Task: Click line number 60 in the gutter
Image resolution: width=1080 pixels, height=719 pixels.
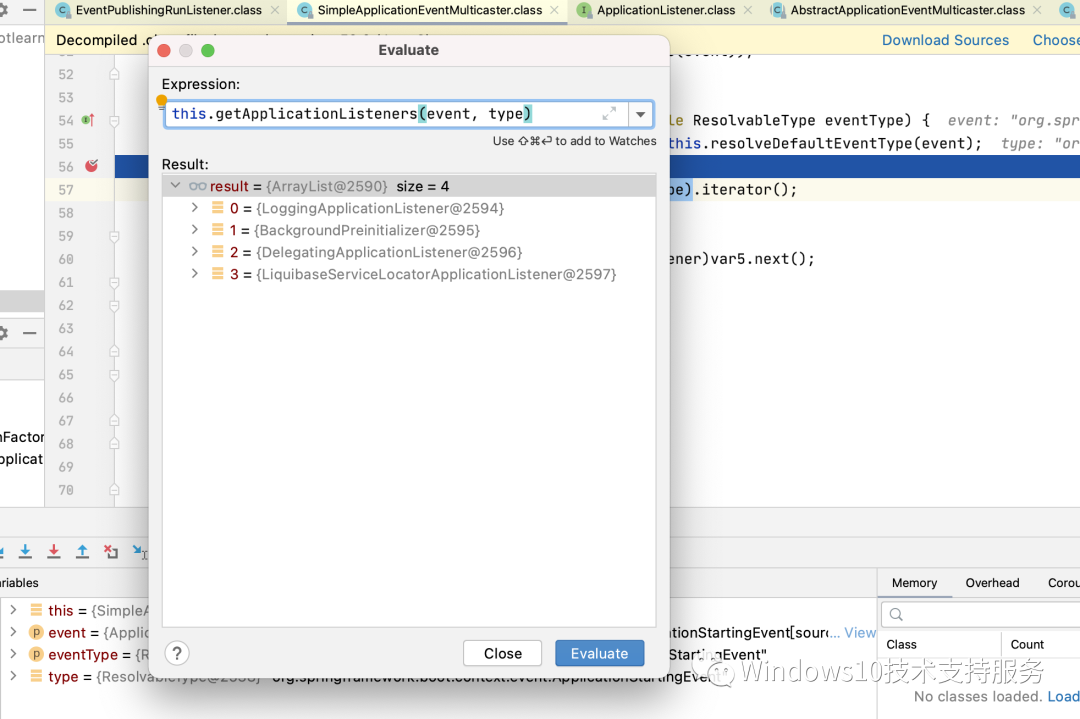Action: click(x=65, y=259)
